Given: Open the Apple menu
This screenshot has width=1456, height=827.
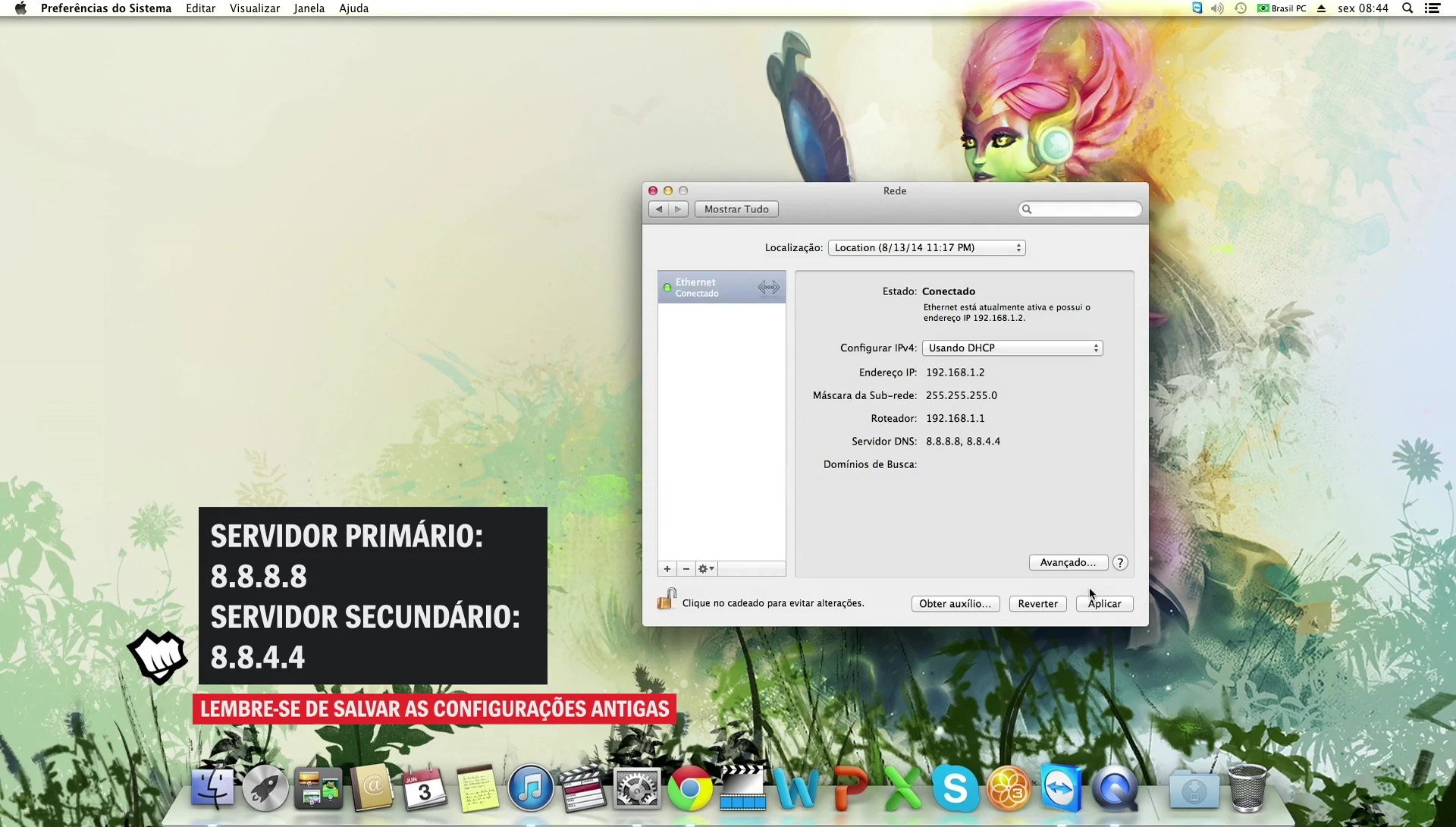Looking at the screenshot, I should tap(20, 8).
